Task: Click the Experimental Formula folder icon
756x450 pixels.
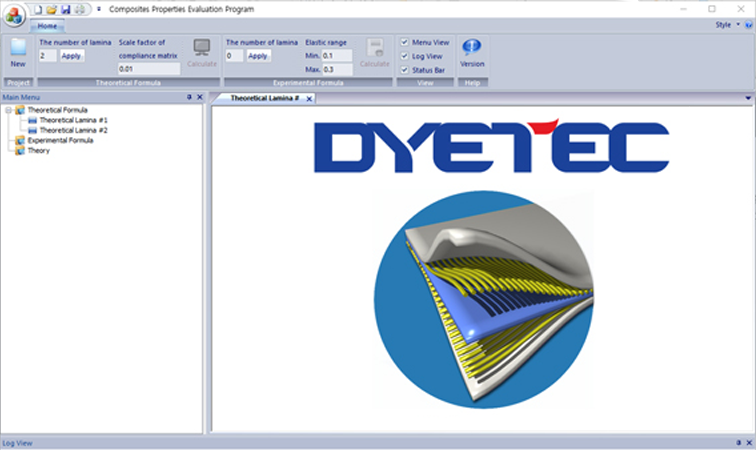Action: pos(20,140)
